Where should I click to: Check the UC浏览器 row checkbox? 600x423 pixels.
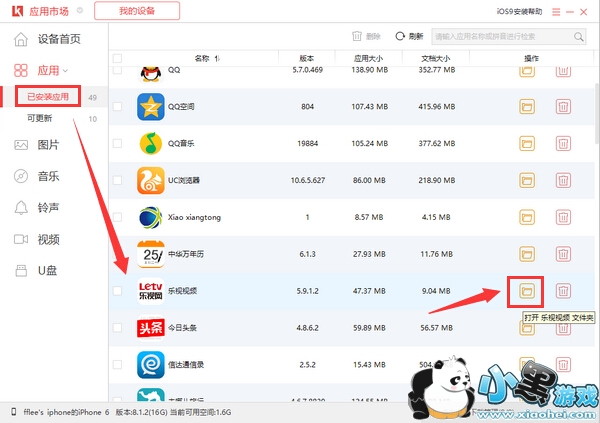pyautogui.click(x=117, y=180)
